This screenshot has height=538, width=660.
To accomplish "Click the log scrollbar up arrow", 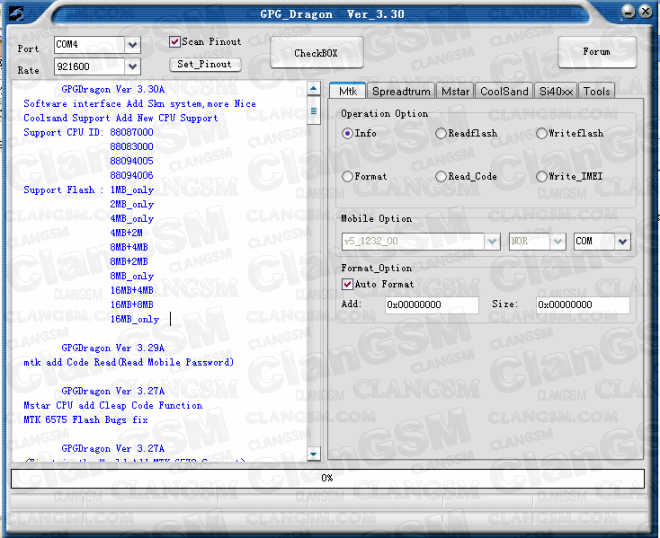I will coord(314,88).
